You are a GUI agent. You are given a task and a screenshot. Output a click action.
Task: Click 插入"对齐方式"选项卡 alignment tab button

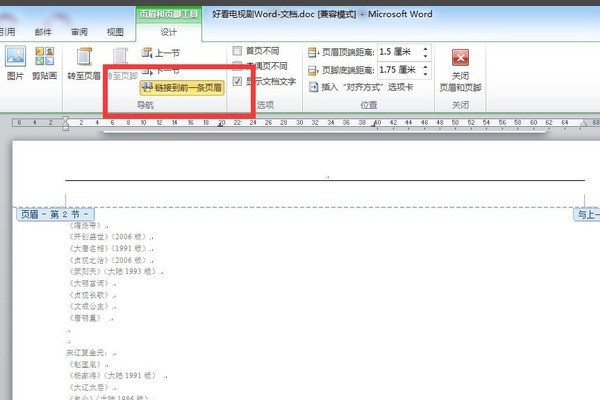(361, 87)
